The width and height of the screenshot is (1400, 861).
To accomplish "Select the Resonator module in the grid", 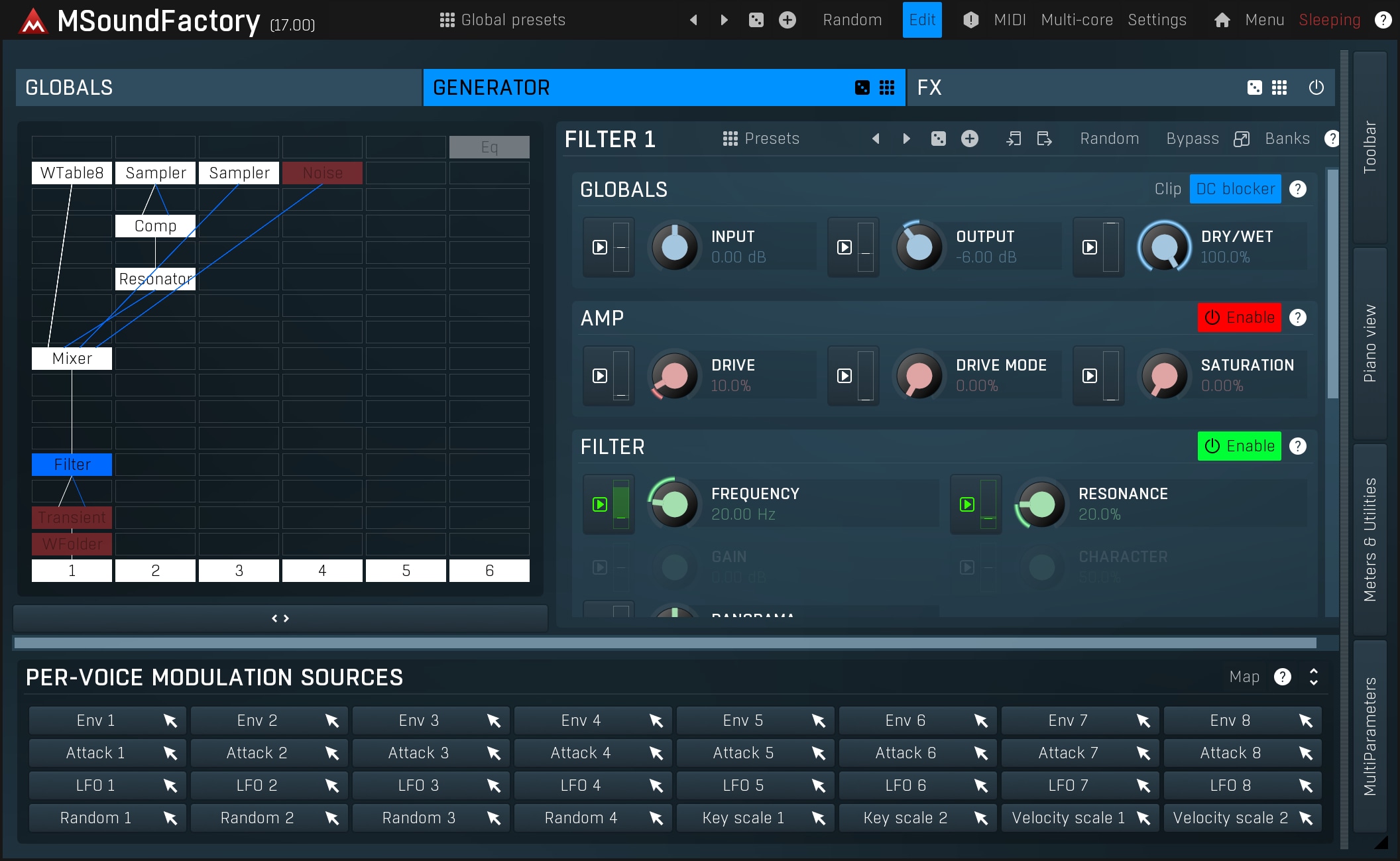I will pyautogui.click(x=155, y=279).
